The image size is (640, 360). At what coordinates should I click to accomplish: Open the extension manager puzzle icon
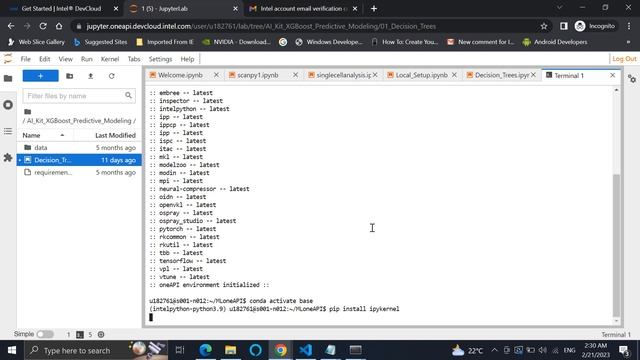8,157
